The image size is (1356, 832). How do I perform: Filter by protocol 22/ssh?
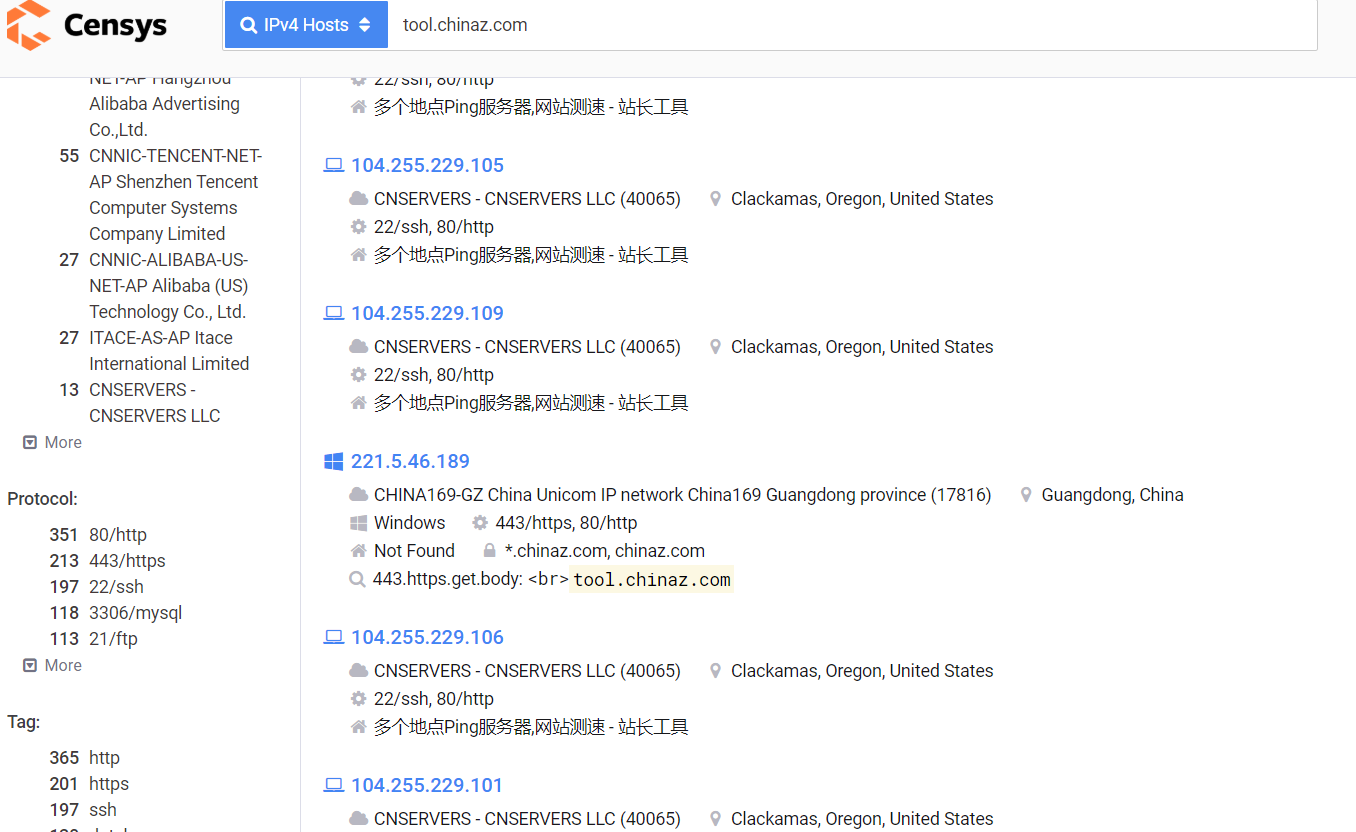tap(116, 587)
